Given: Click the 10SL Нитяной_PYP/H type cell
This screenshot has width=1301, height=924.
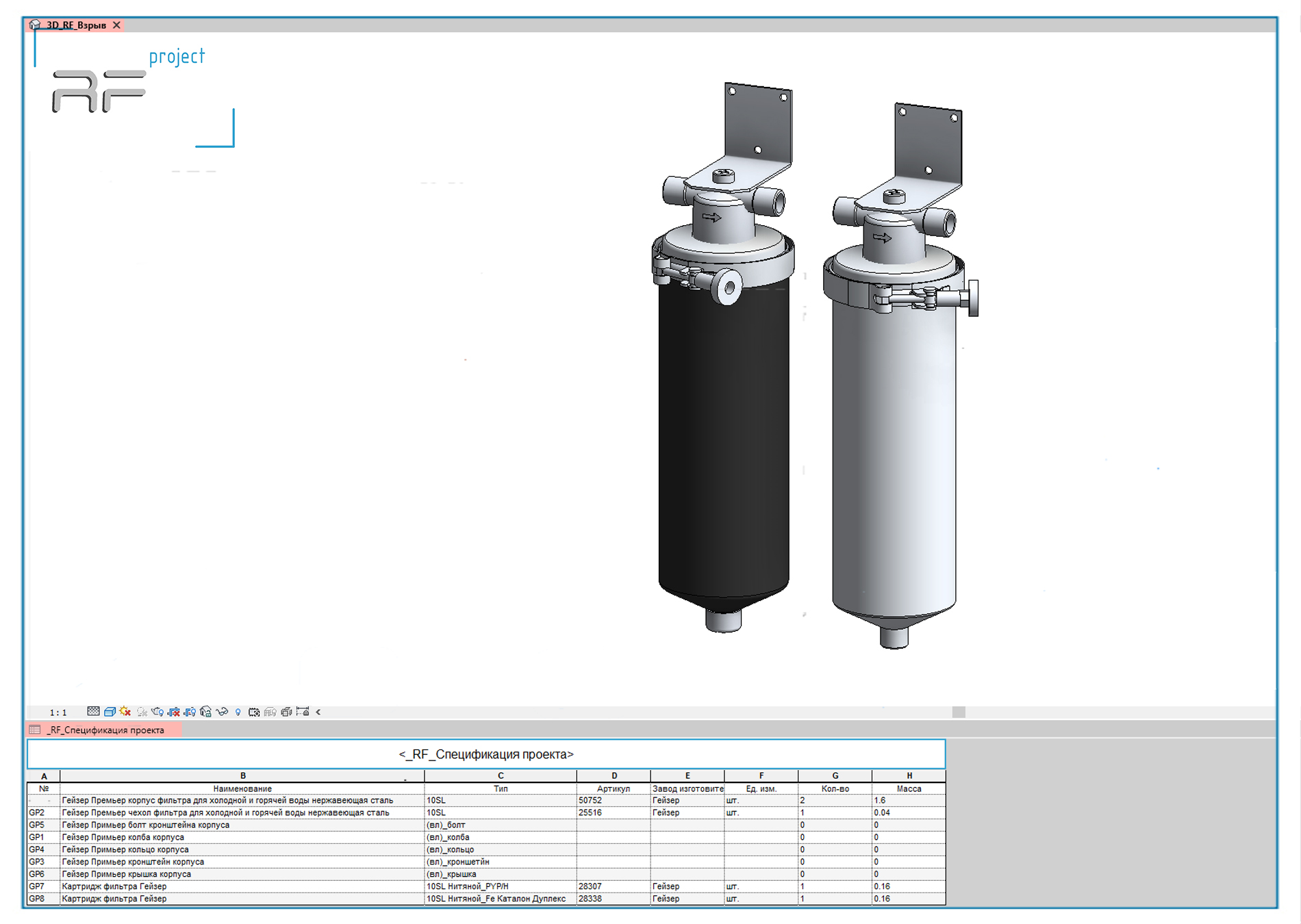Looking at the screenshot, I should point(501,886).
